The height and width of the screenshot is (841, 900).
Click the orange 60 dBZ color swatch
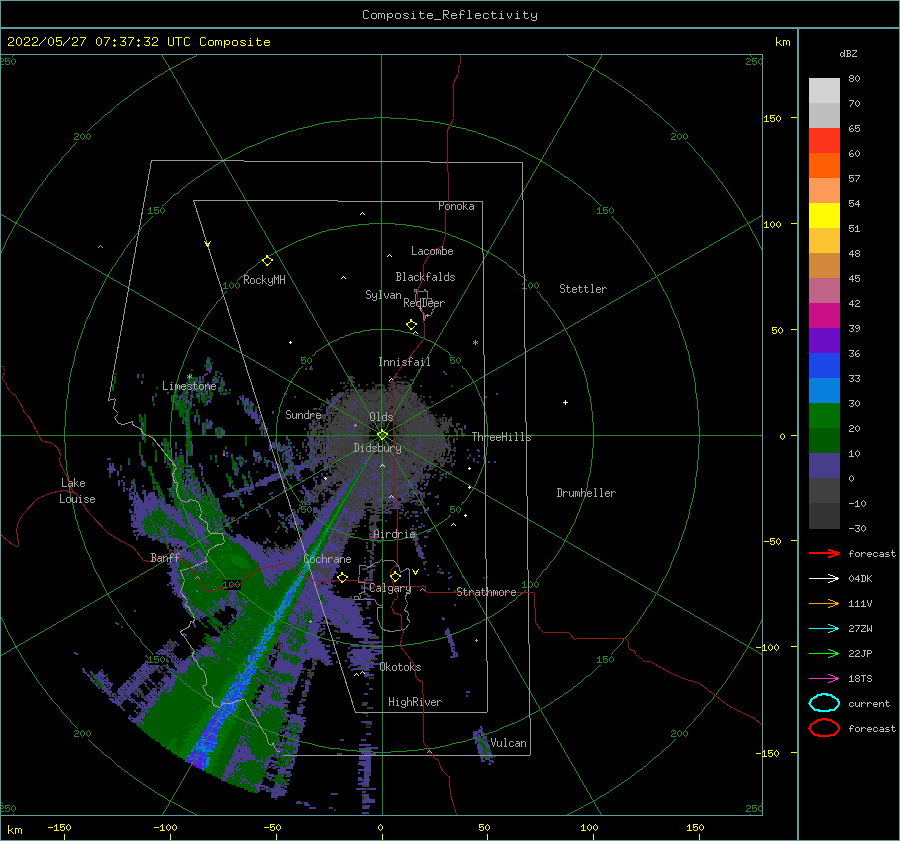coord(824,166)
